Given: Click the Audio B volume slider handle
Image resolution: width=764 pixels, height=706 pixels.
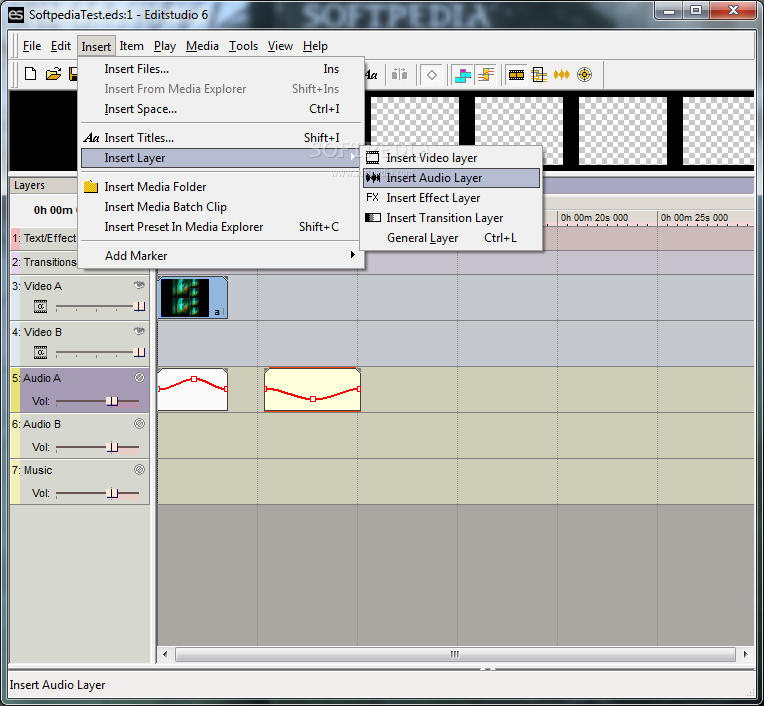Looking at the screenshot, I should click(x=113, y=447).
